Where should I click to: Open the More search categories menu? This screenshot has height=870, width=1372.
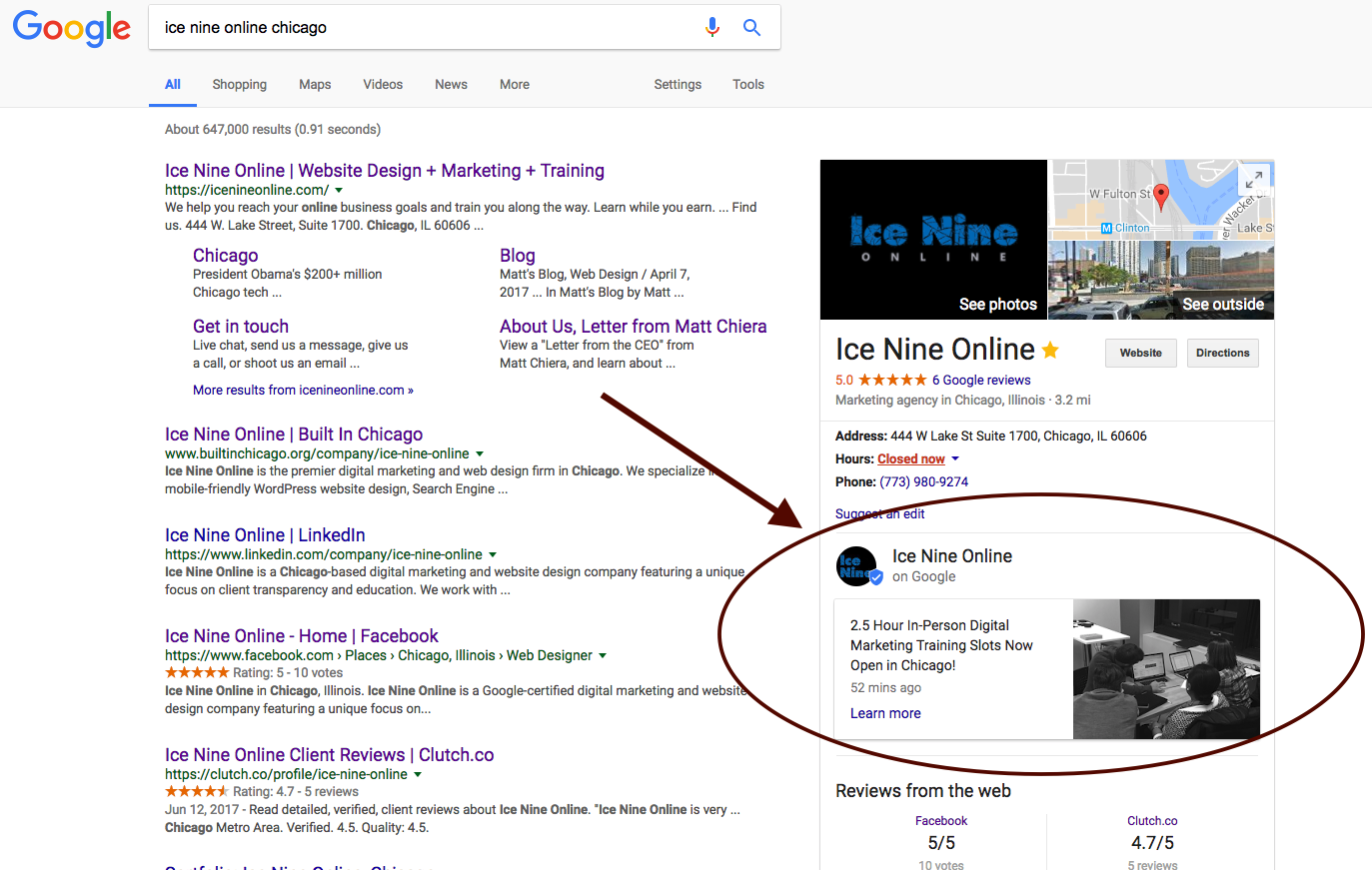[x=515, y=85]
